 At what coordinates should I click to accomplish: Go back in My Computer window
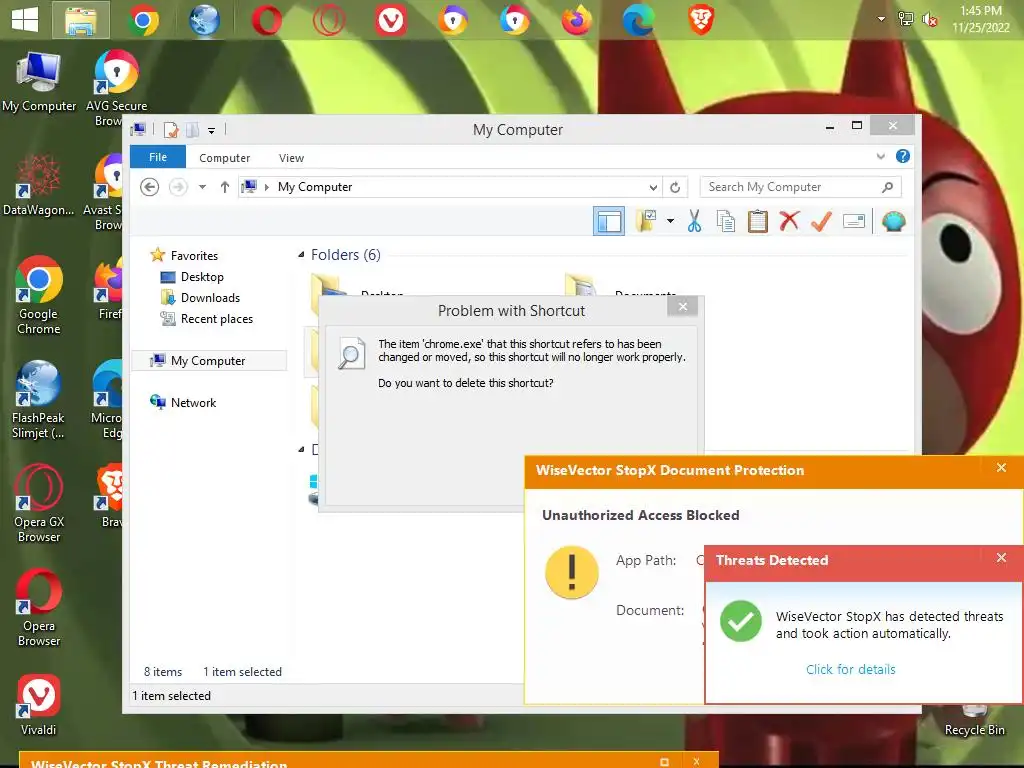(x=150, y=187)
